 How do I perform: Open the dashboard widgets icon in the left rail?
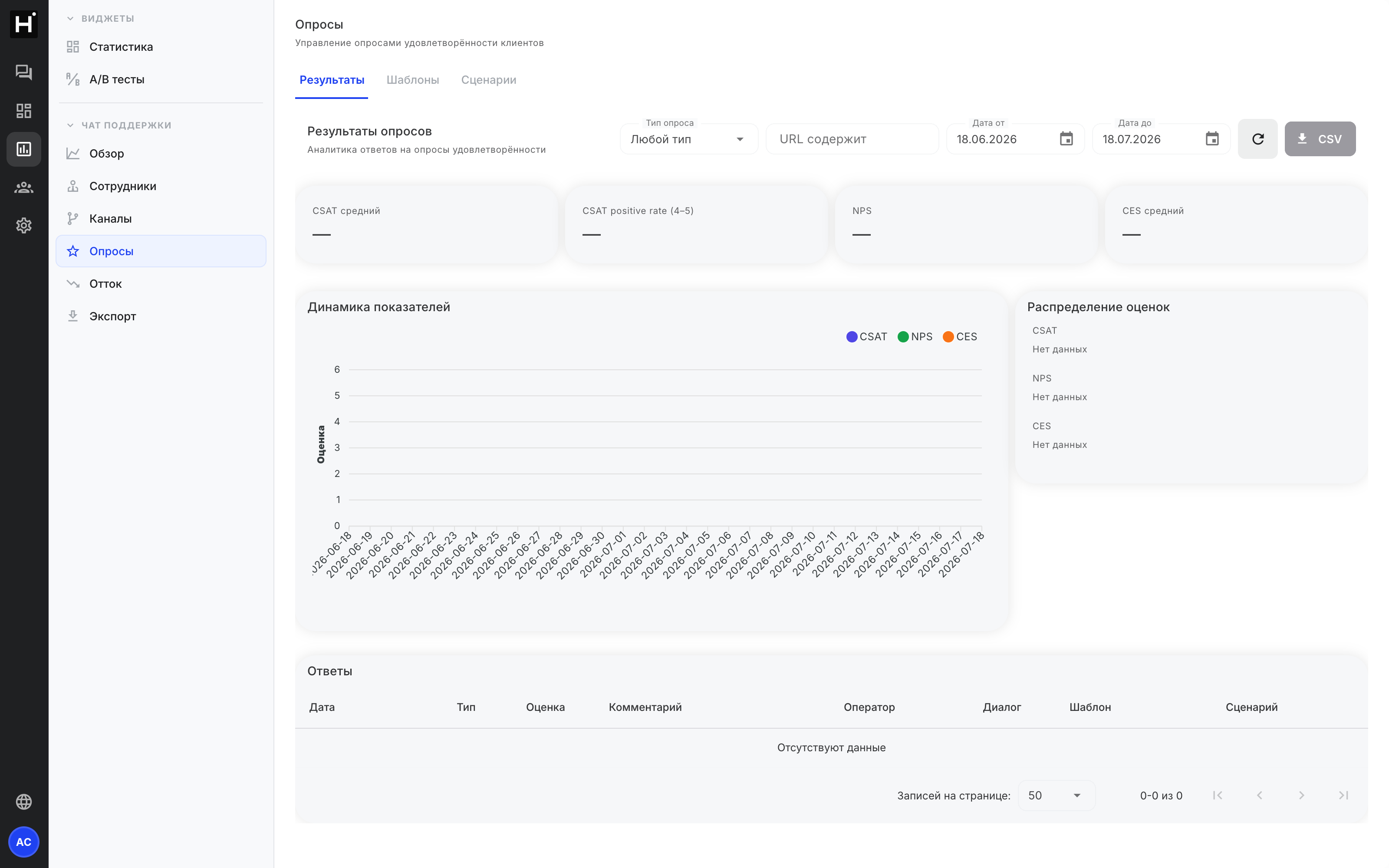(23, 110)
